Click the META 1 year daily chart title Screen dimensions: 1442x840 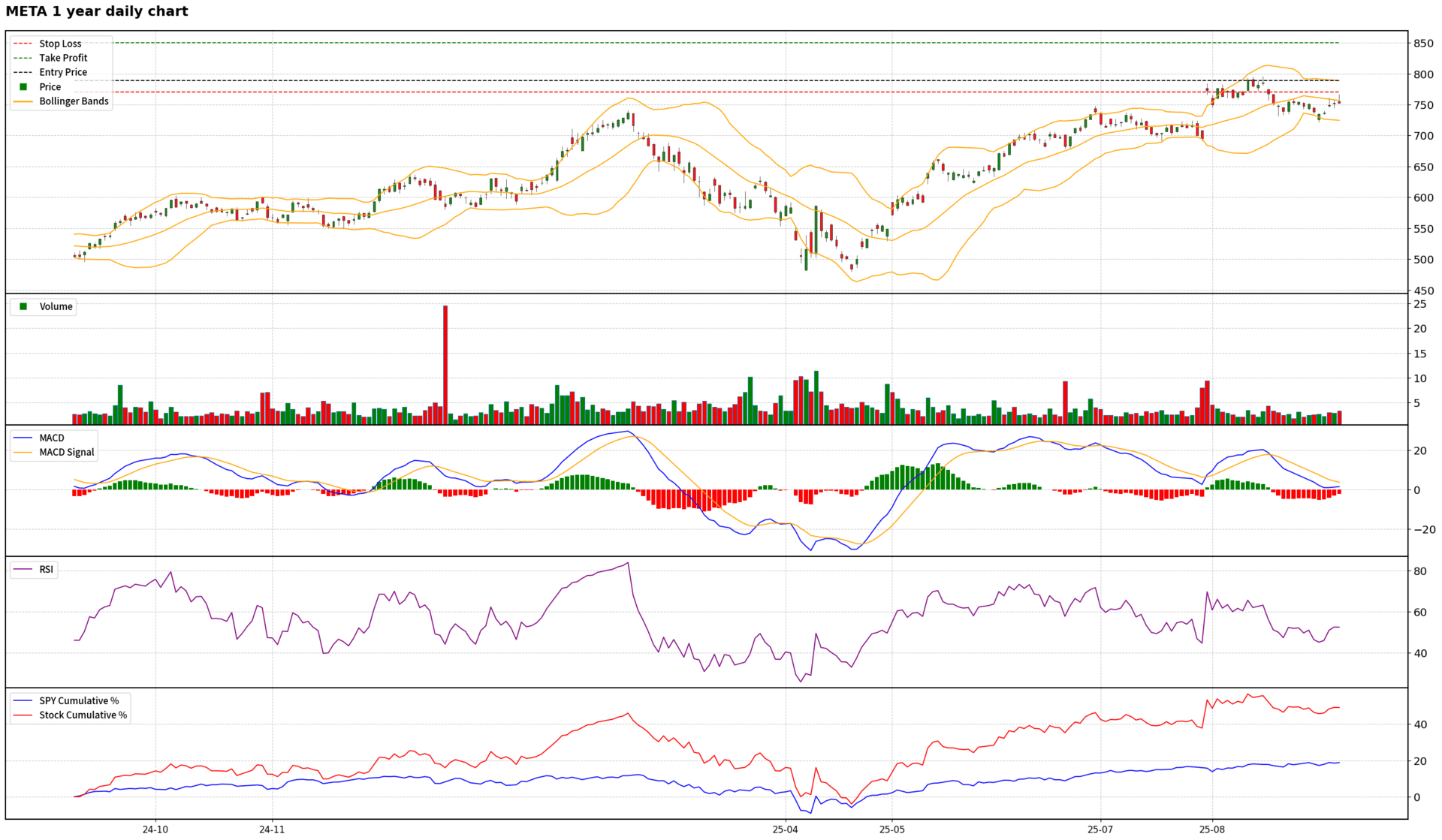(97, 11)
